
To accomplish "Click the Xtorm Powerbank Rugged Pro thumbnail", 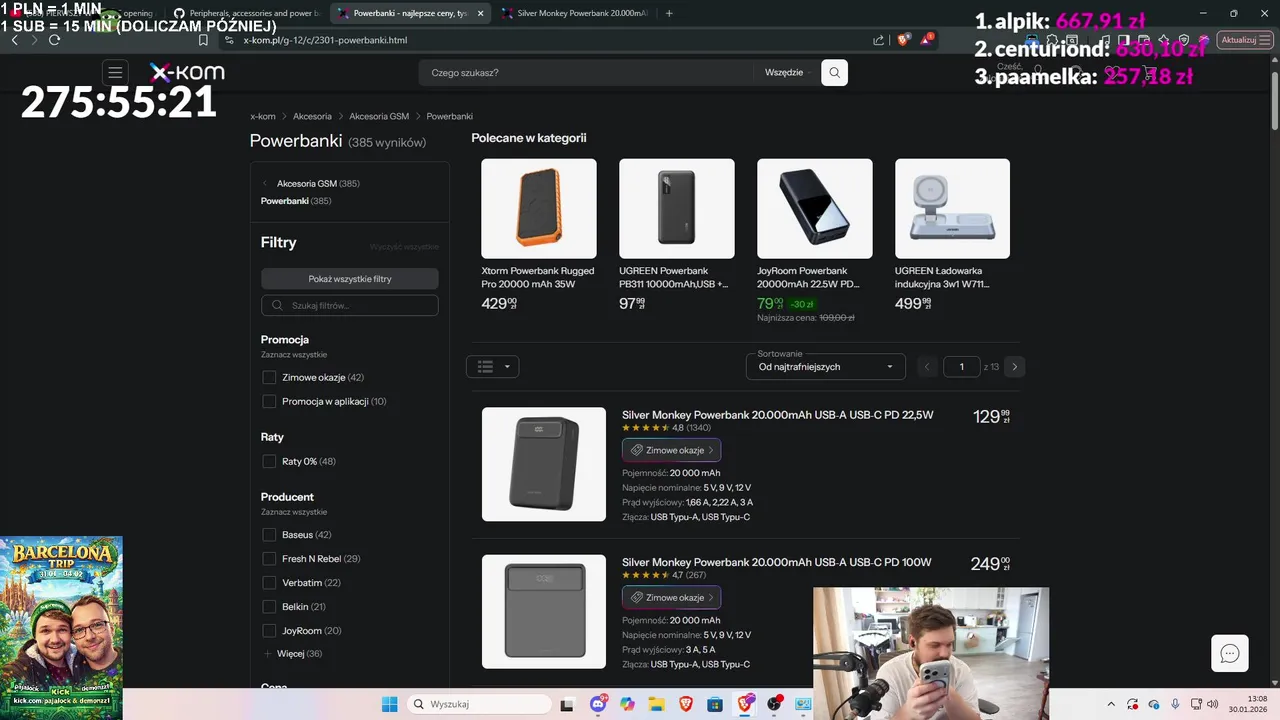I will tap(539, 209).
